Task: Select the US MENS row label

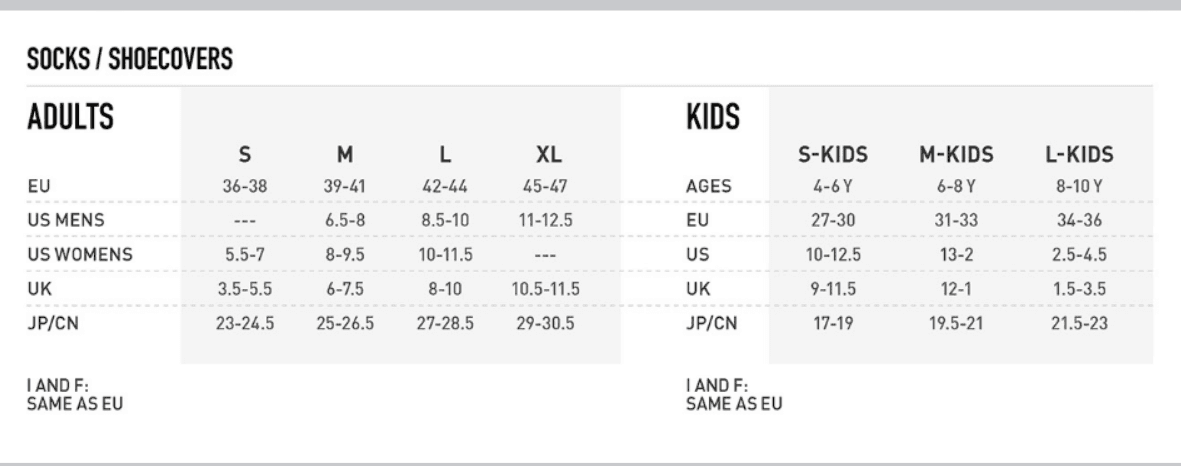Action: coord(66,221)
